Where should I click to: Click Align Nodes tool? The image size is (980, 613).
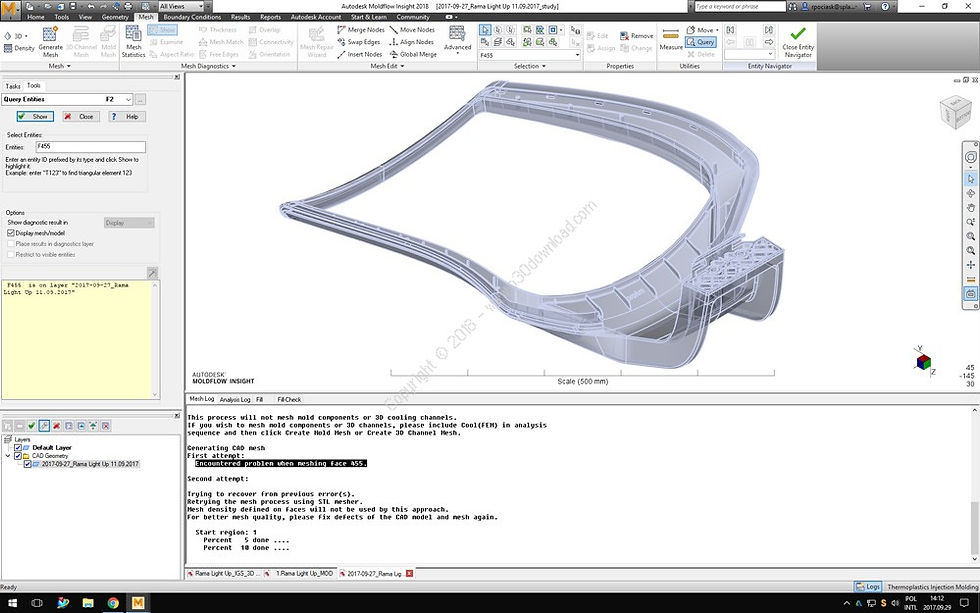point(411,42)
